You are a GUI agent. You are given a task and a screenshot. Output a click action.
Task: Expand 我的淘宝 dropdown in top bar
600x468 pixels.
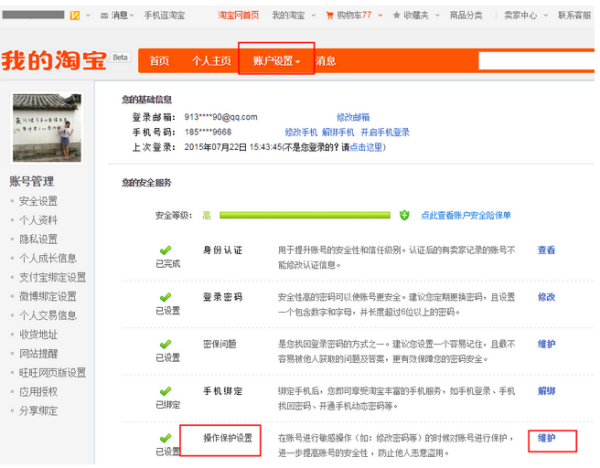click(x=313, y=16)
